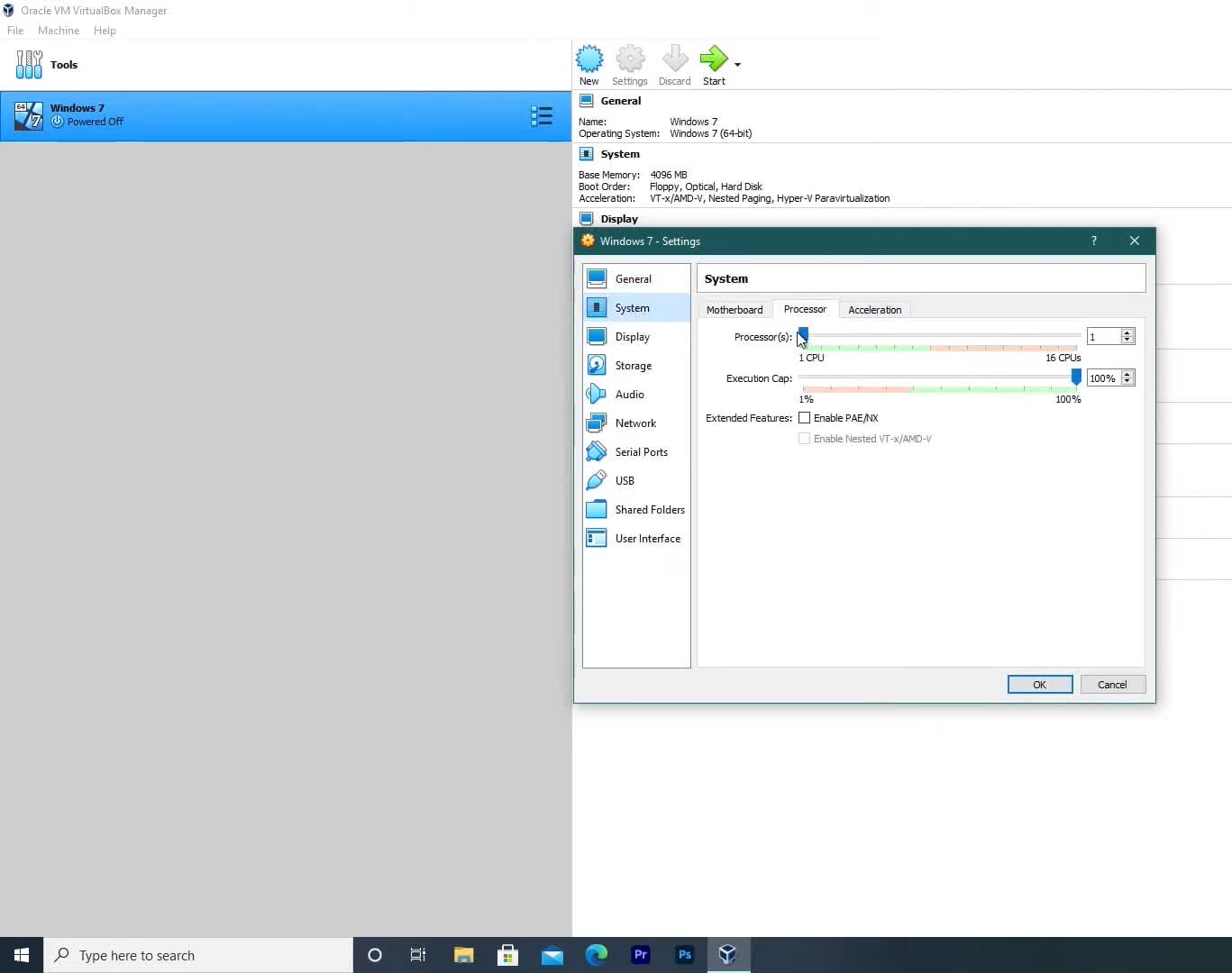Open Task View from the taskbar

pos(418,955)
